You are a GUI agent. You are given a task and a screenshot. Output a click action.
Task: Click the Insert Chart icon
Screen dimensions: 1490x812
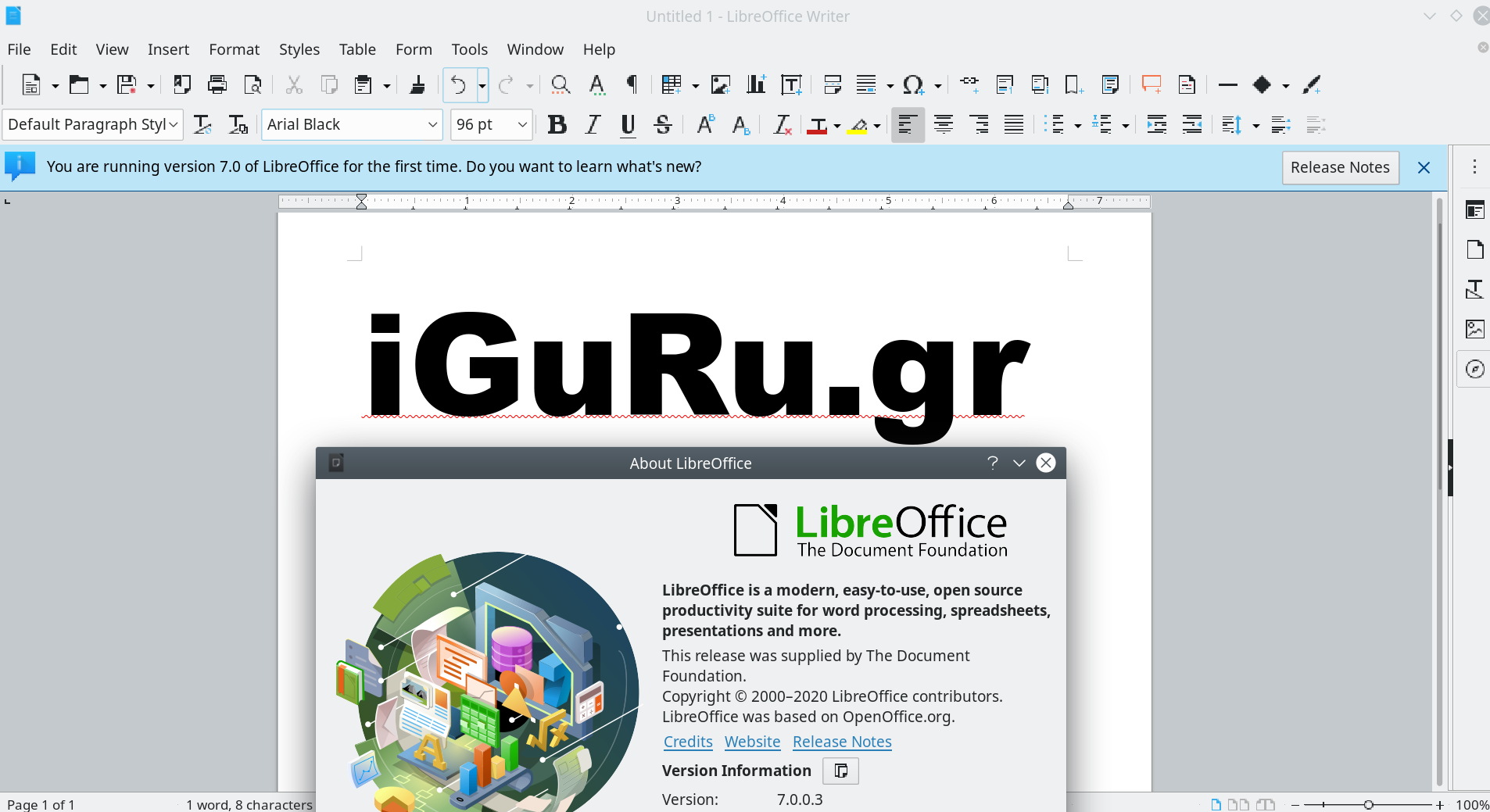(756, 84)
